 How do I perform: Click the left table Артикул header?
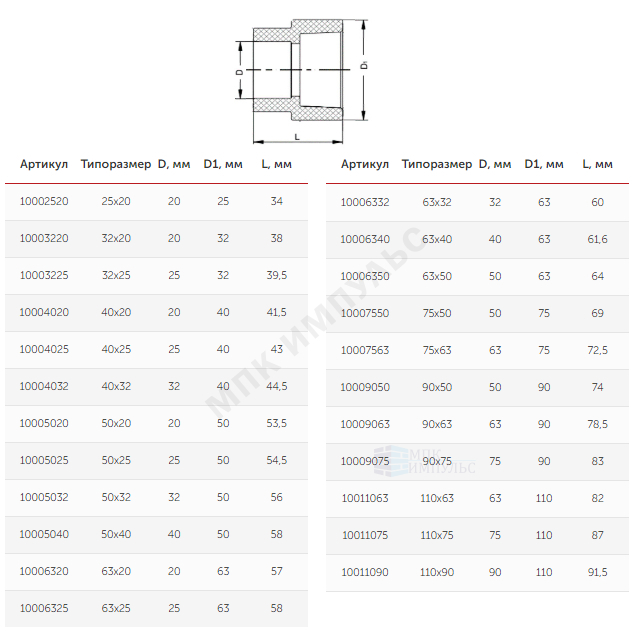point(44,165)
